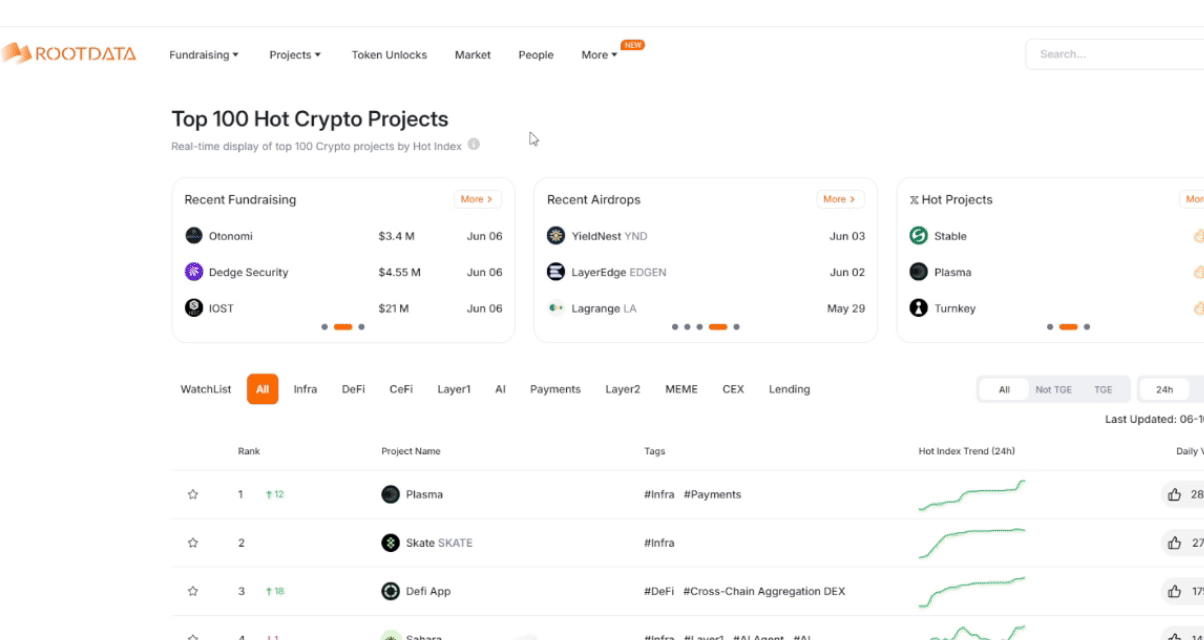Click the active orange dot under Recent Airdrops
1204x640 pixels.
click(717, 327)
